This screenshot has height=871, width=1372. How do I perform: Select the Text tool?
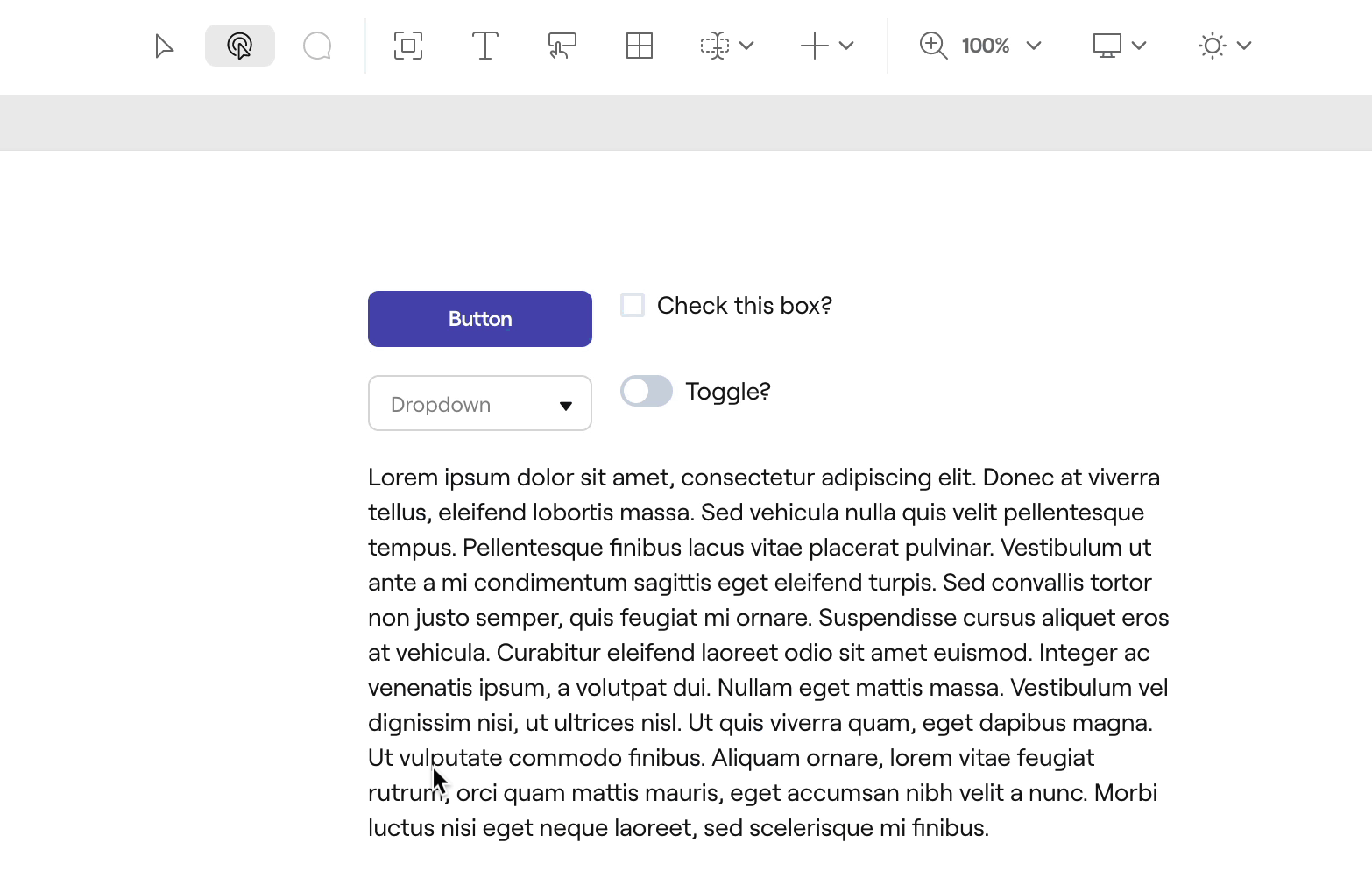pyautogui.click(x=485, y=46)
